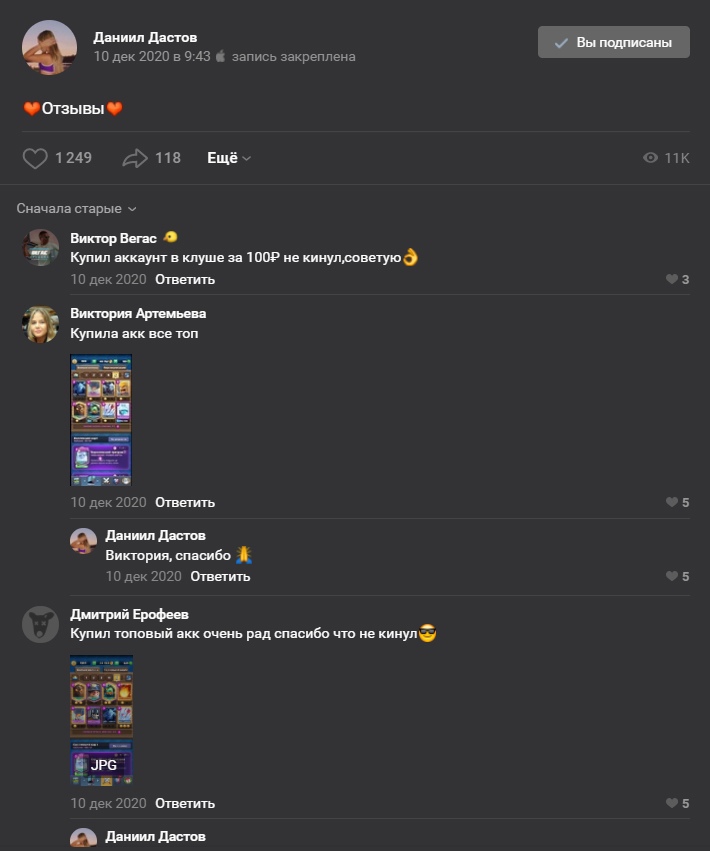
Task: Click Виктория Артемьева's profile name
Action: click(x=138, y=313)
